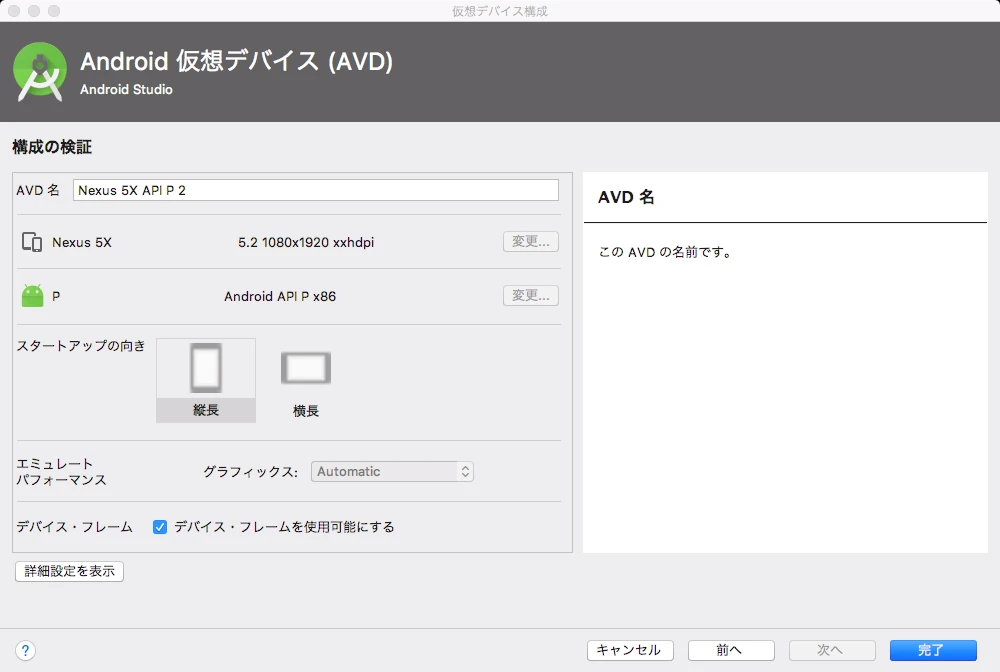1000x672 pixels.
Task: Click the red window close button
Action: tap(13, 11)
